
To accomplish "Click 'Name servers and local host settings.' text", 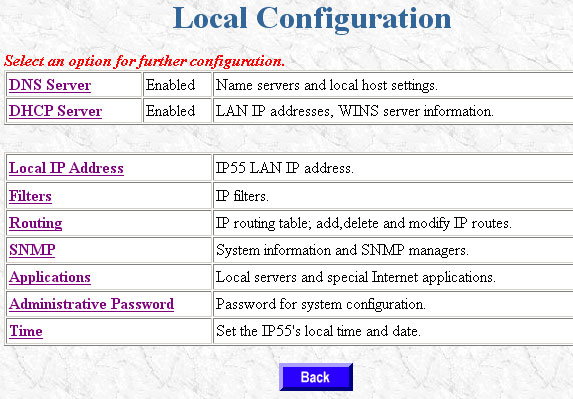I will (x=327, y=85).
